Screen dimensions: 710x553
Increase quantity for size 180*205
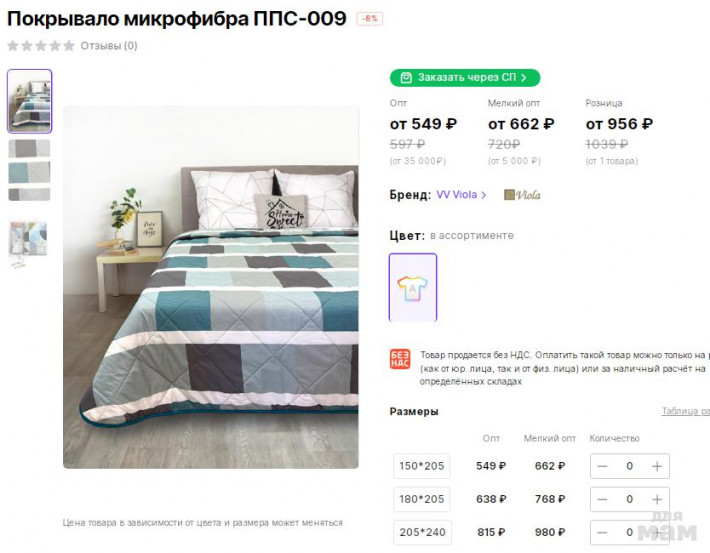(x=656, y=499)
